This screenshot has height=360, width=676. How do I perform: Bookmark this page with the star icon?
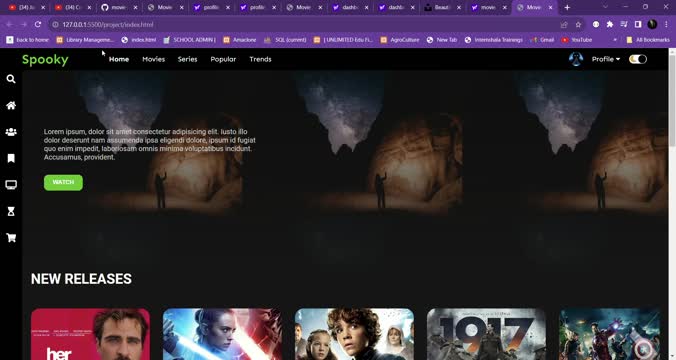coord(578,25)
